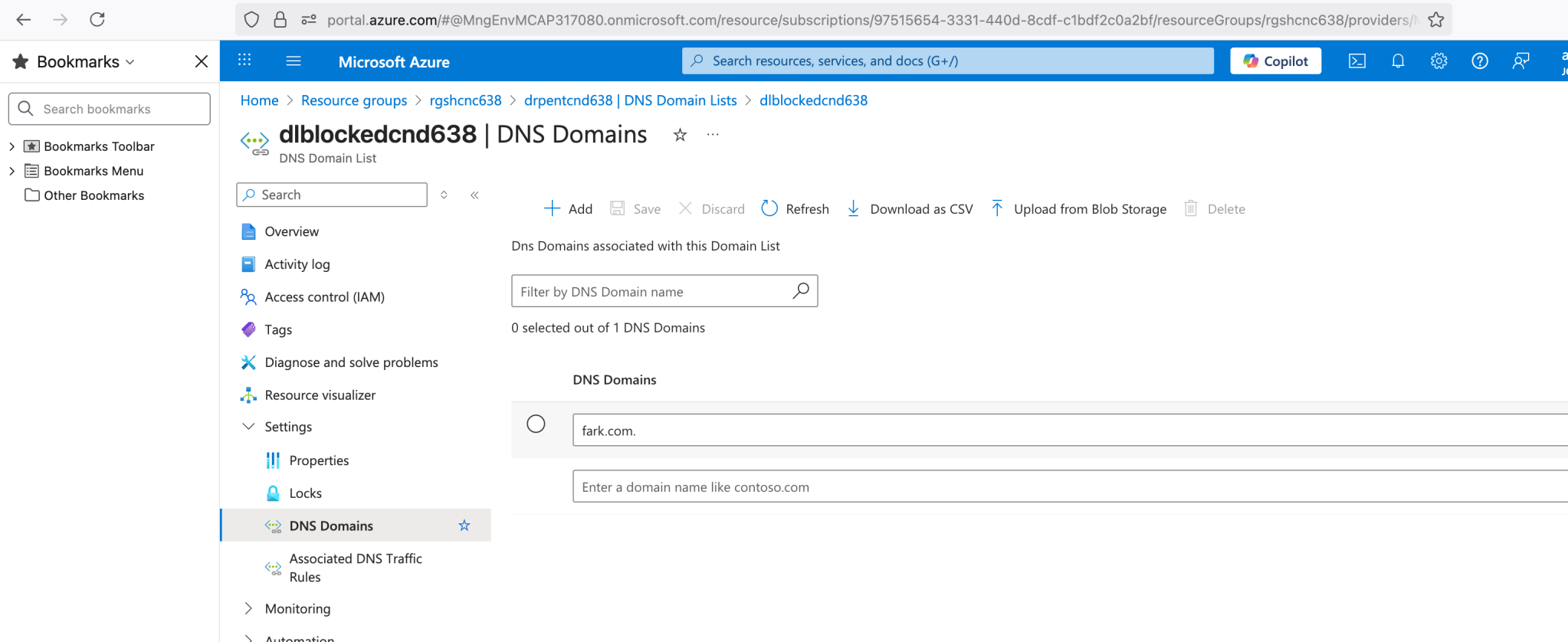Open Activity log
1568x642 pixels.
click(x=297, y=264)
